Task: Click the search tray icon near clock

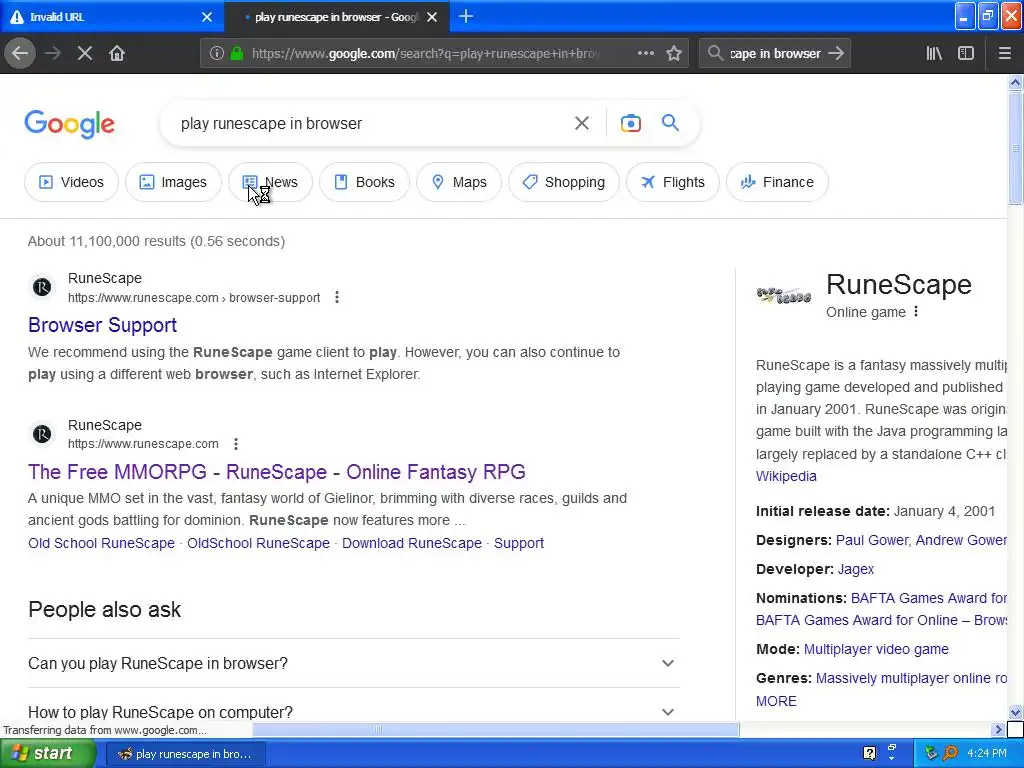Action: point(950,753)
